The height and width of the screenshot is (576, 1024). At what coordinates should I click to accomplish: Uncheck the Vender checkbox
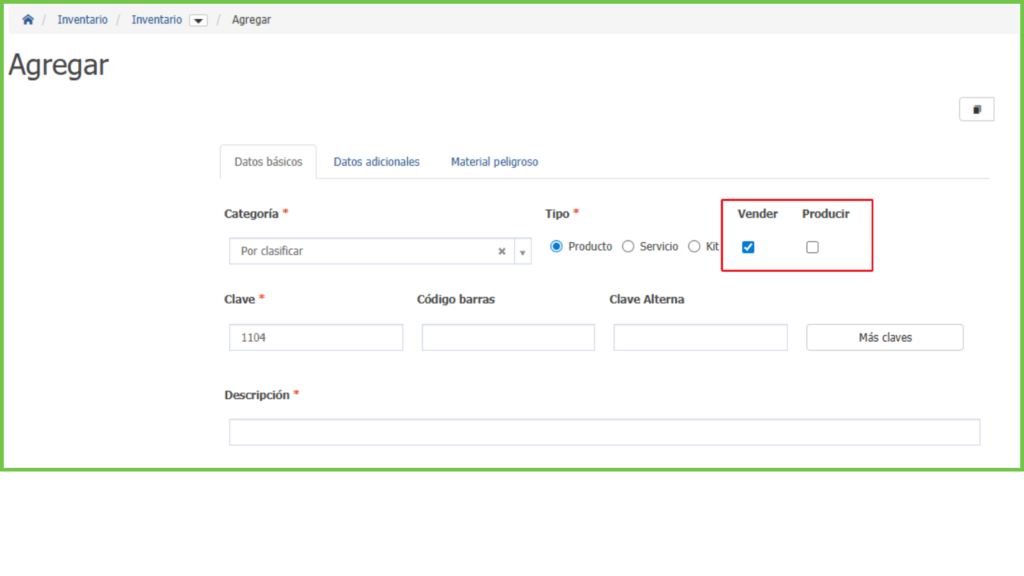[x=748, y=247]
